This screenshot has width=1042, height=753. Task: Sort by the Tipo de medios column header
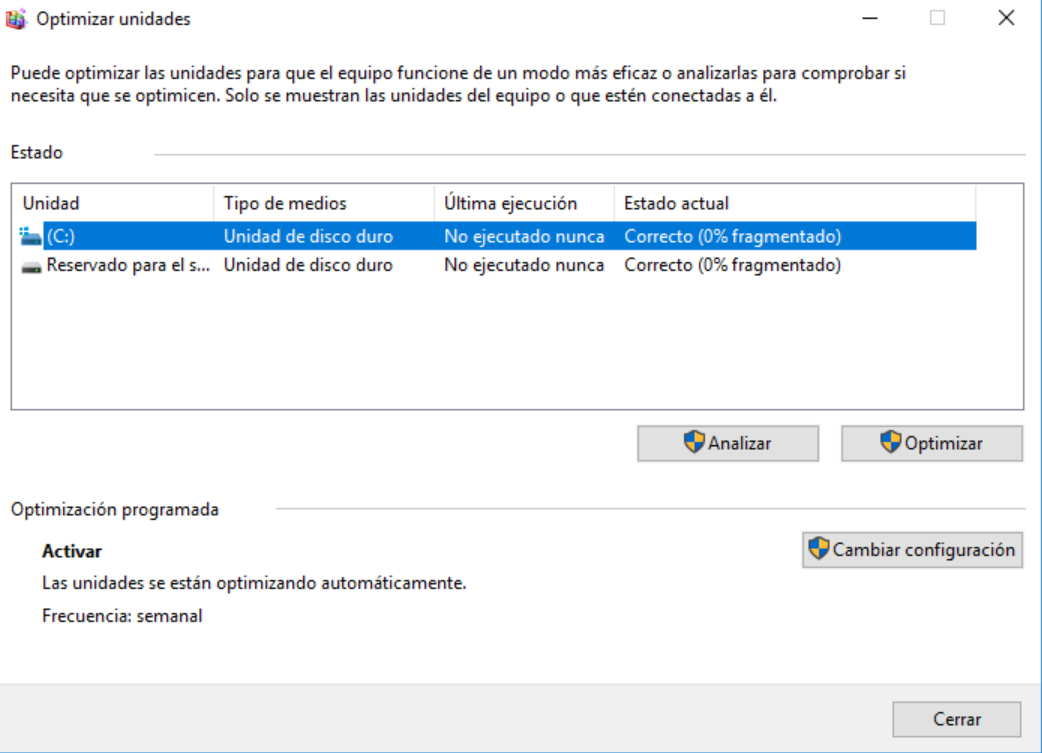tap(324, 203)
